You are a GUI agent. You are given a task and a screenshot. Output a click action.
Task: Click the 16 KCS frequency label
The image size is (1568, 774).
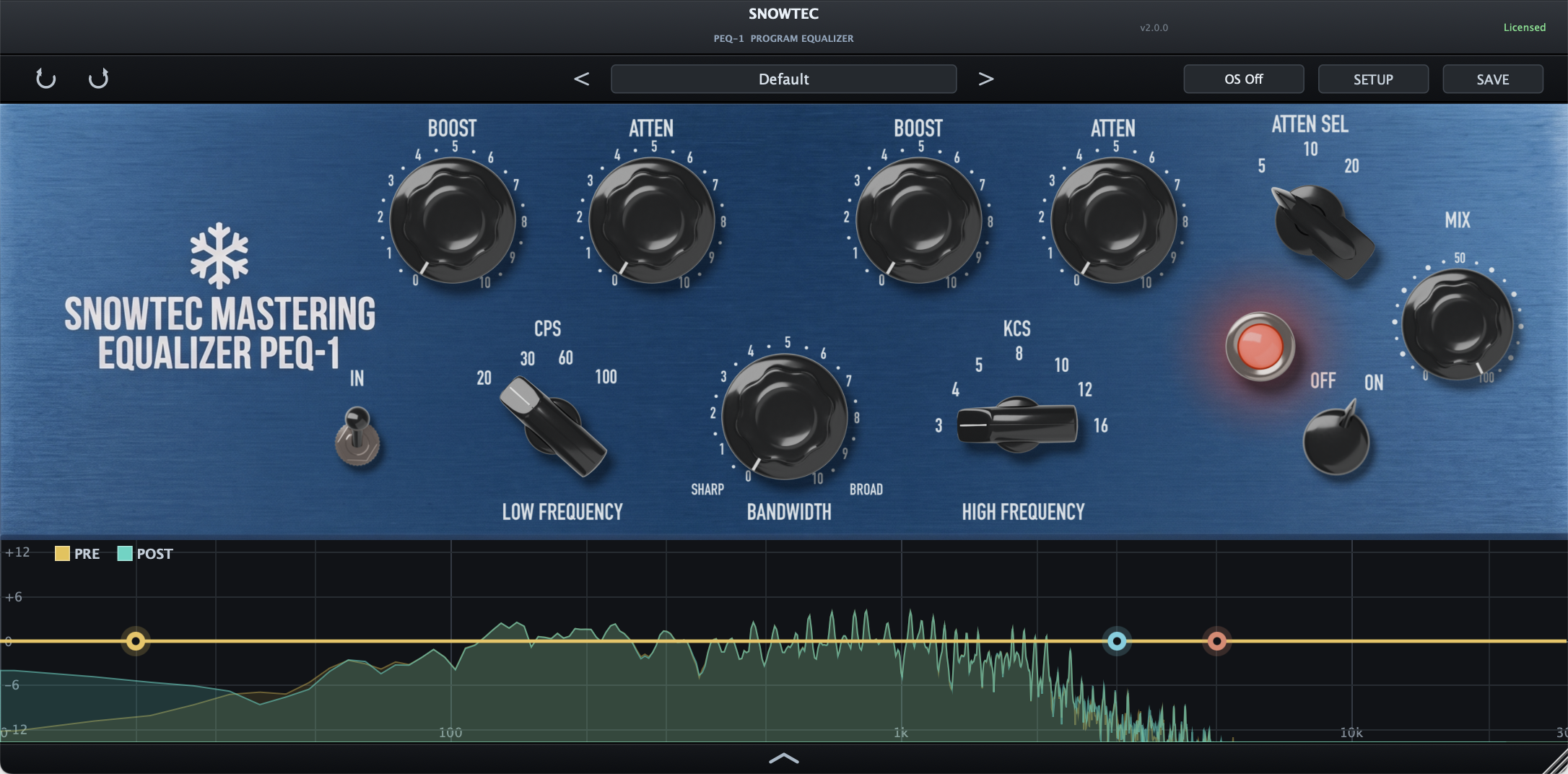pyautogui.click(x=1100, y=425)
